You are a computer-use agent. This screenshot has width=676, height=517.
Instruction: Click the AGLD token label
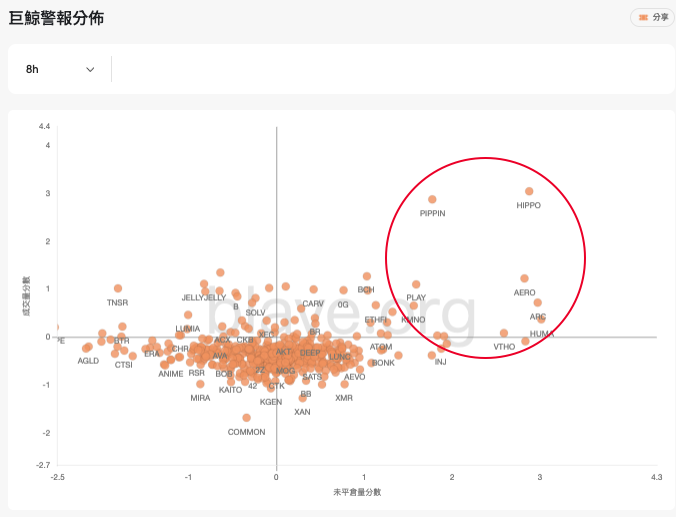coord(88,360)
